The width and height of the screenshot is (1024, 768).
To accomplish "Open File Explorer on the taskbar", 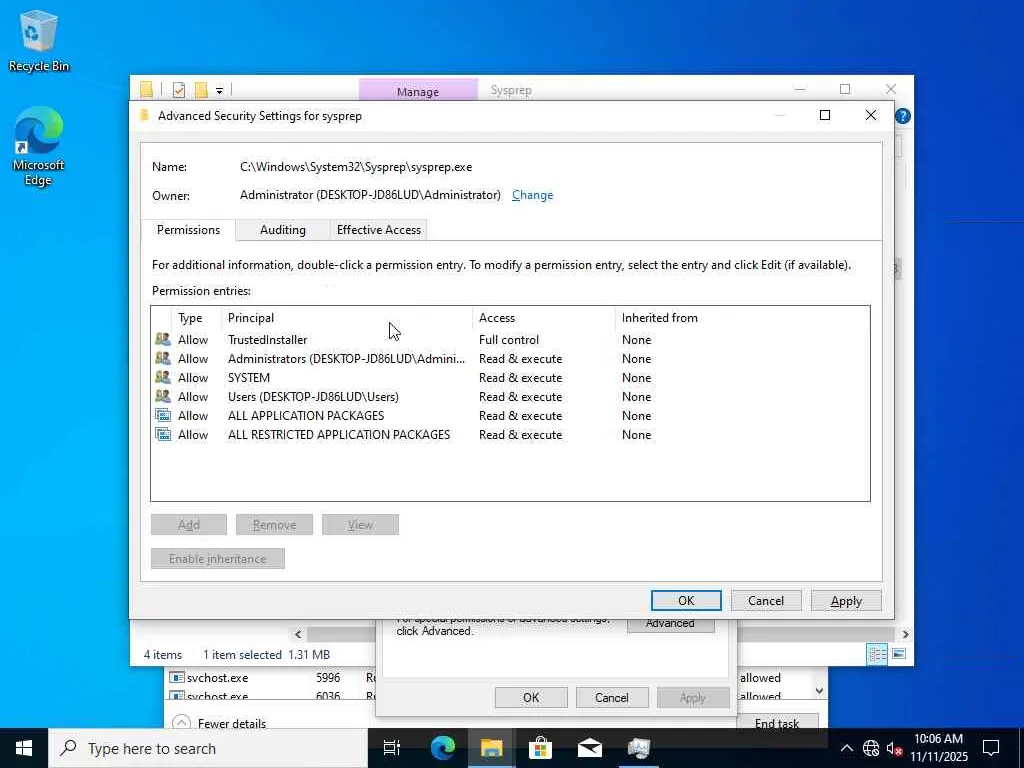I will point(491,748).
